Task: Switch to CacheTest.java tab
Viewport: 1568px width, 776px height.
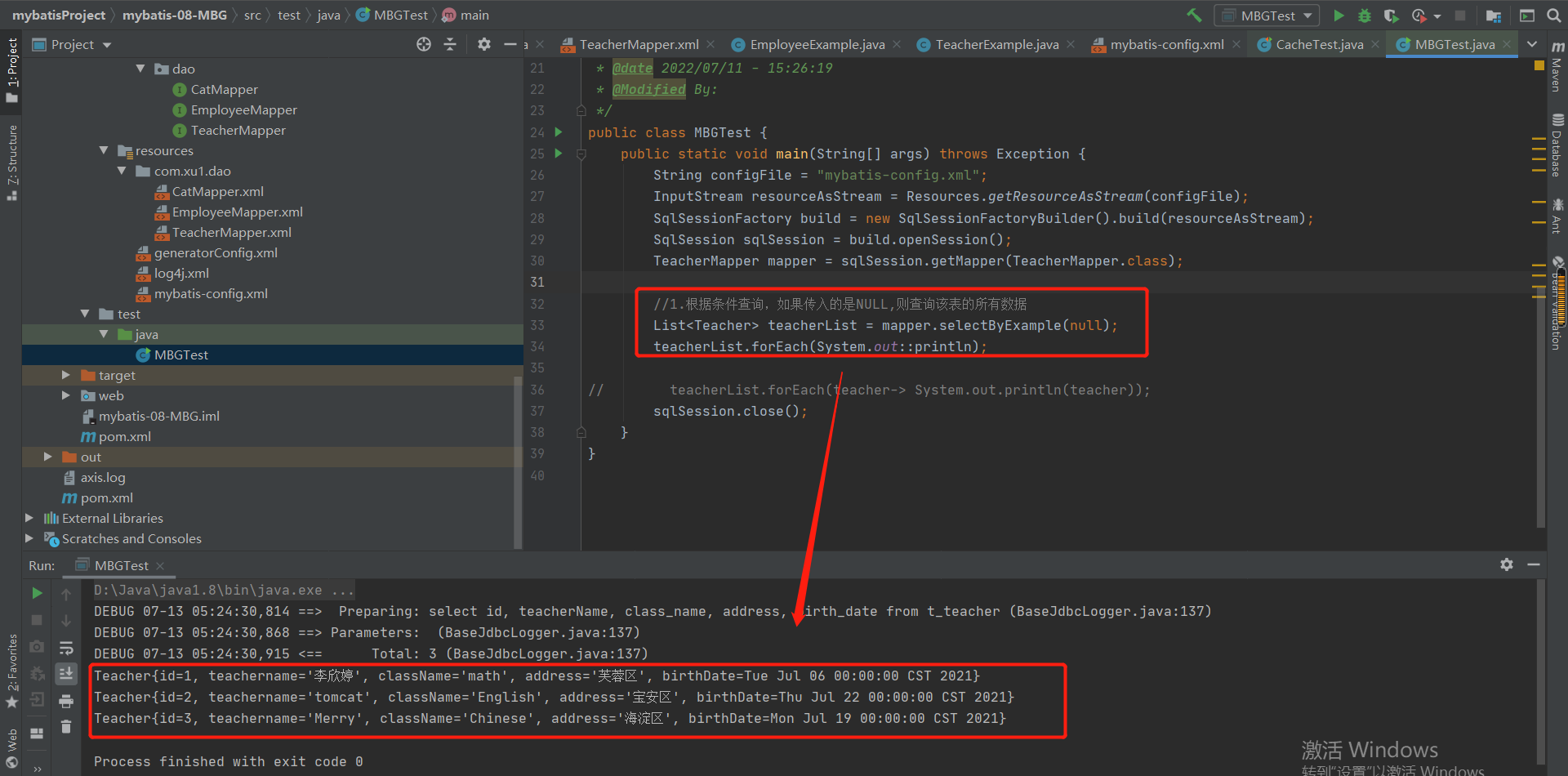Action: click(x=1319, y=44)
